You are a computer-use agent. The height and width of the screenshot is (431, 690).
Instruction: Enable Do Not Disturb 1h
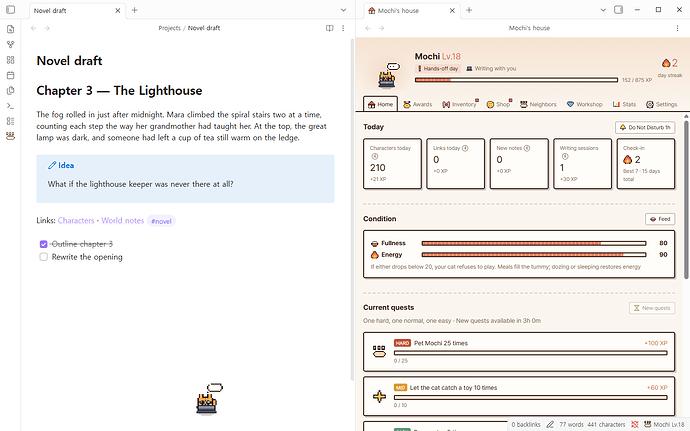(645, 127)
